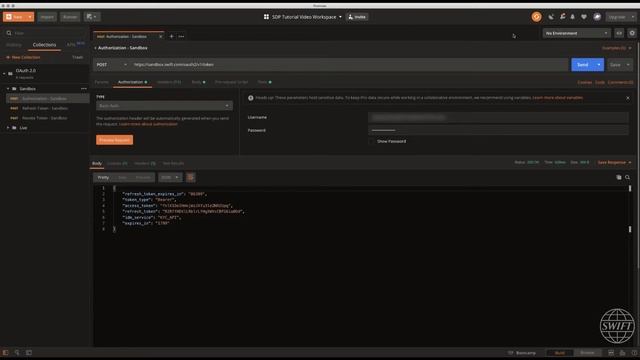Open the Cookies link
The image size is (640, 360).
tap(584, 82)
